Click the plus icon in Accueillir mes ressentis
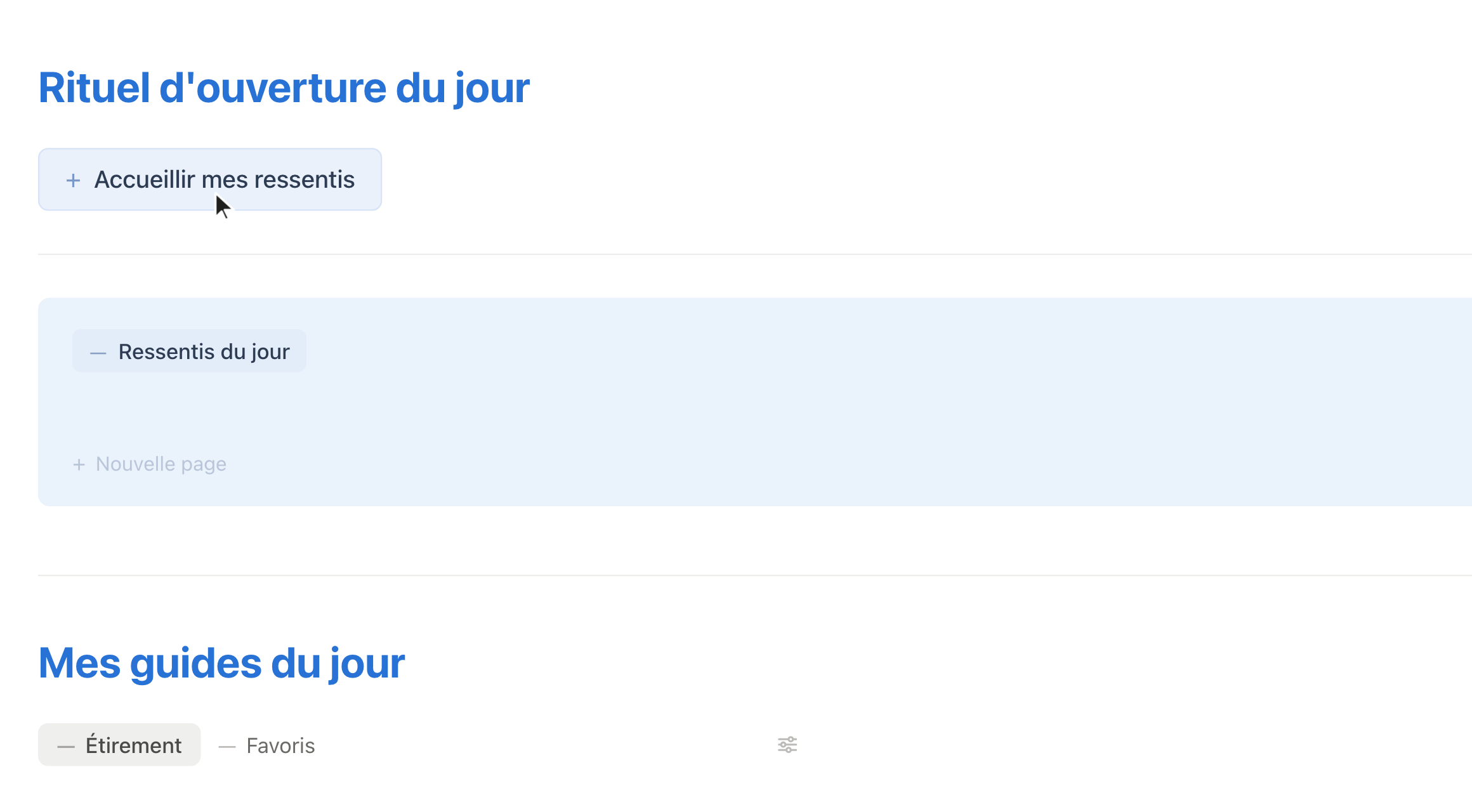 tap(73, 181)
